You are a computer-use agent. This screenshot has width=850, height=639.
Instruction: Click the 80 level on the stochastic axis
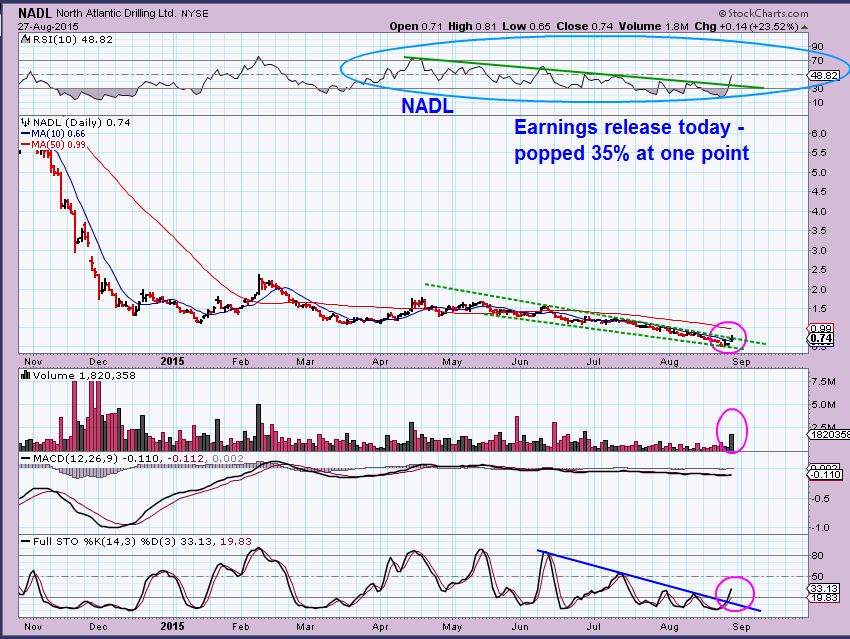tap(817, 556)
